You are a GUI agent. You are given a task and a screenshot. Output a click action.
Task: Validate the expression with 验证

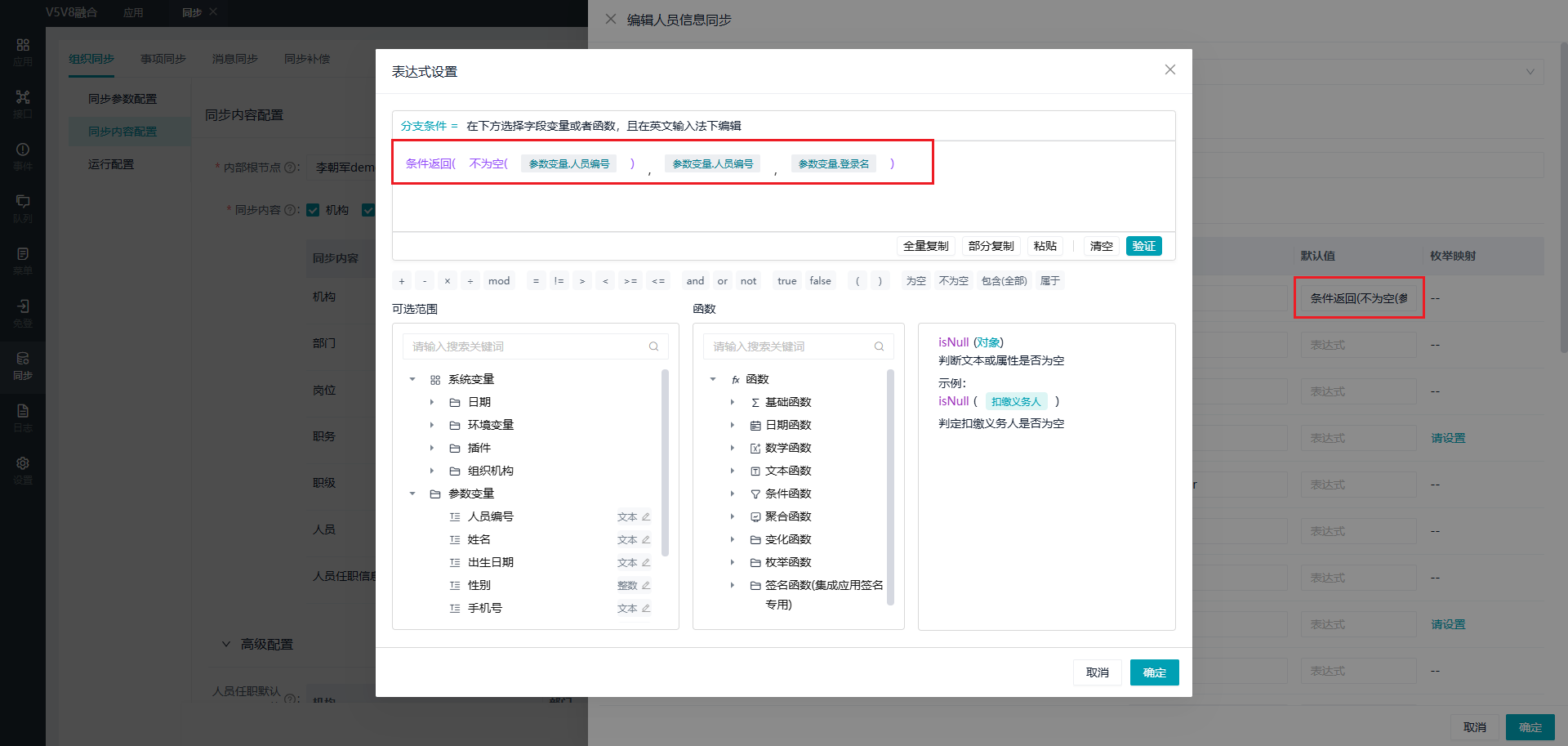tap(1144, 246)
